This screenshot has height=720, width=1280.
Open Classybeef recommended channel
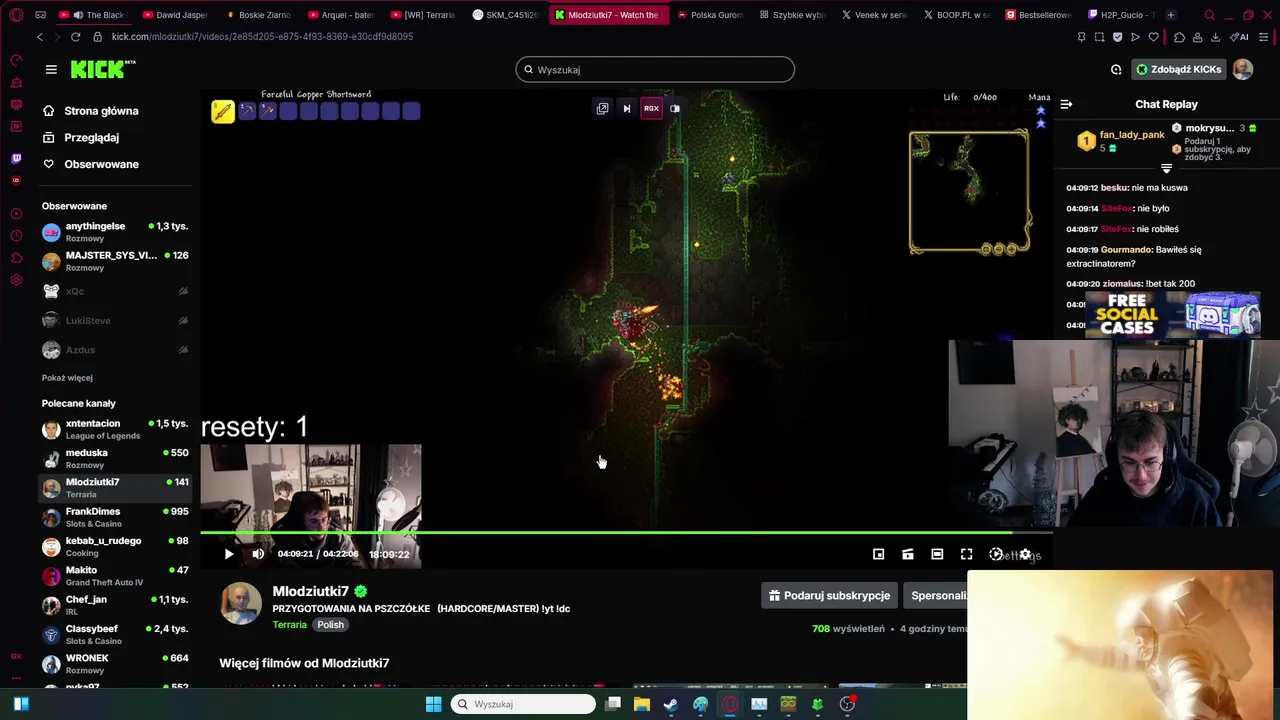point(115,634)
